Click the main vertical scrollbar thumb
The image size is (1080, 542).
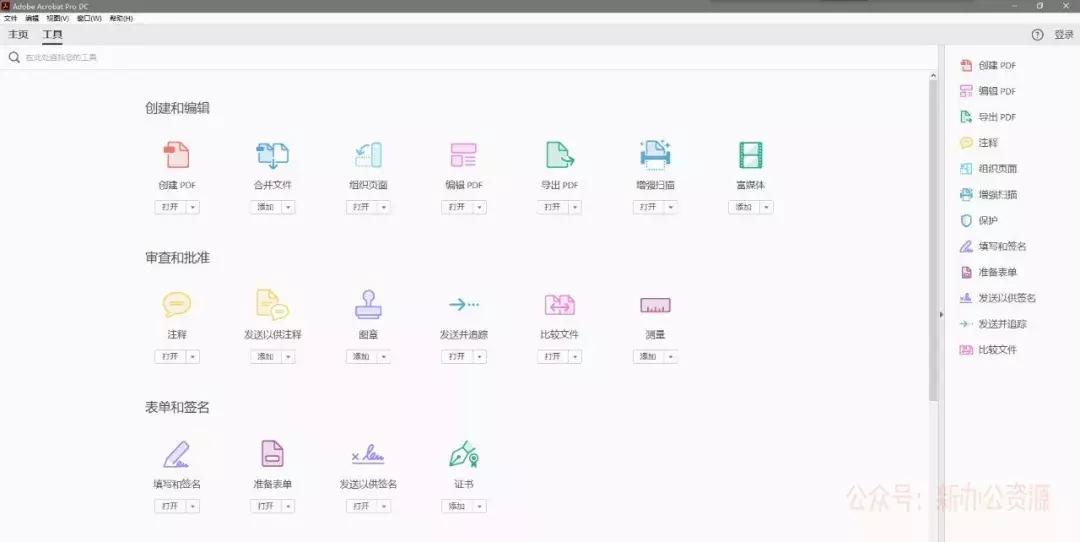(x=933, y=240)
